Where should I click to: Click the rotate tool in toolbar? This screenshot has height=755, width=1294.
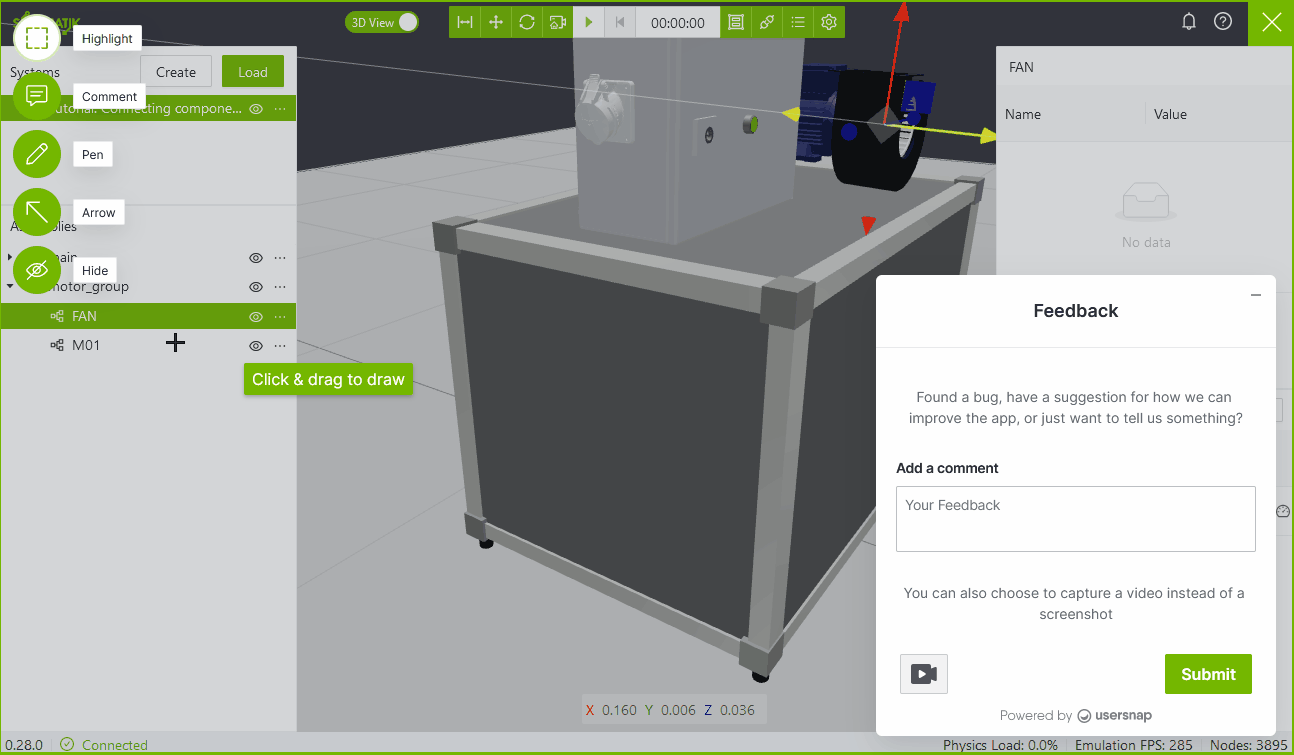point(526,22)
